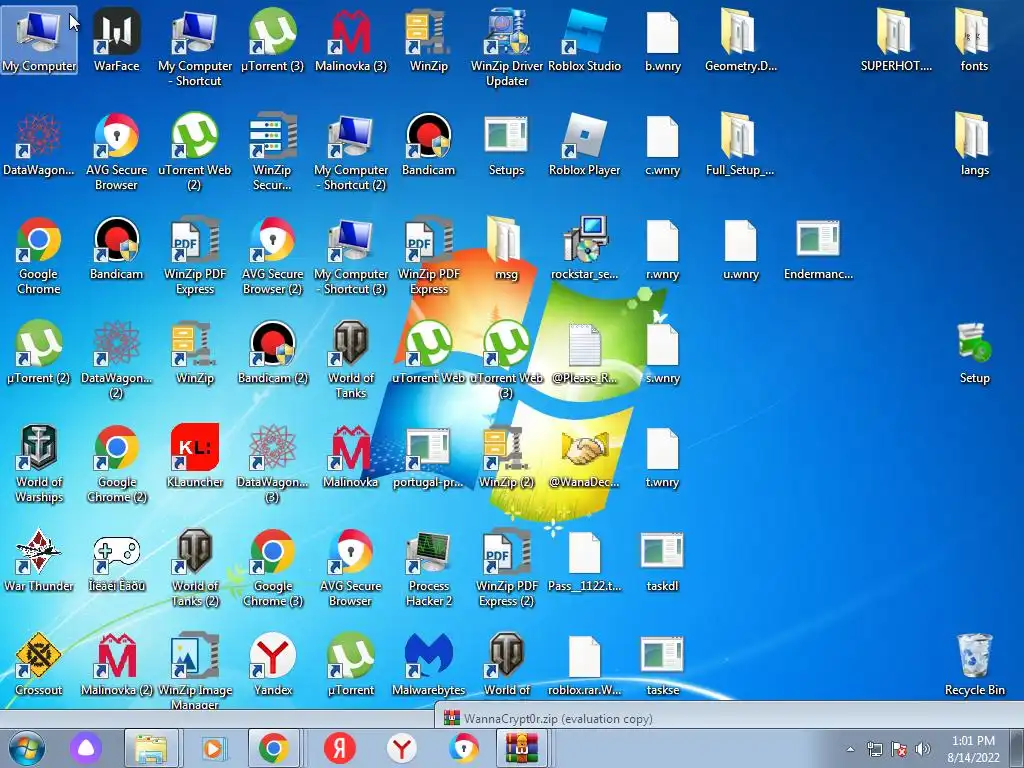Viewport: 1024px width, 768px height.
Task: Click the t.wnry file
Action: 662,456
